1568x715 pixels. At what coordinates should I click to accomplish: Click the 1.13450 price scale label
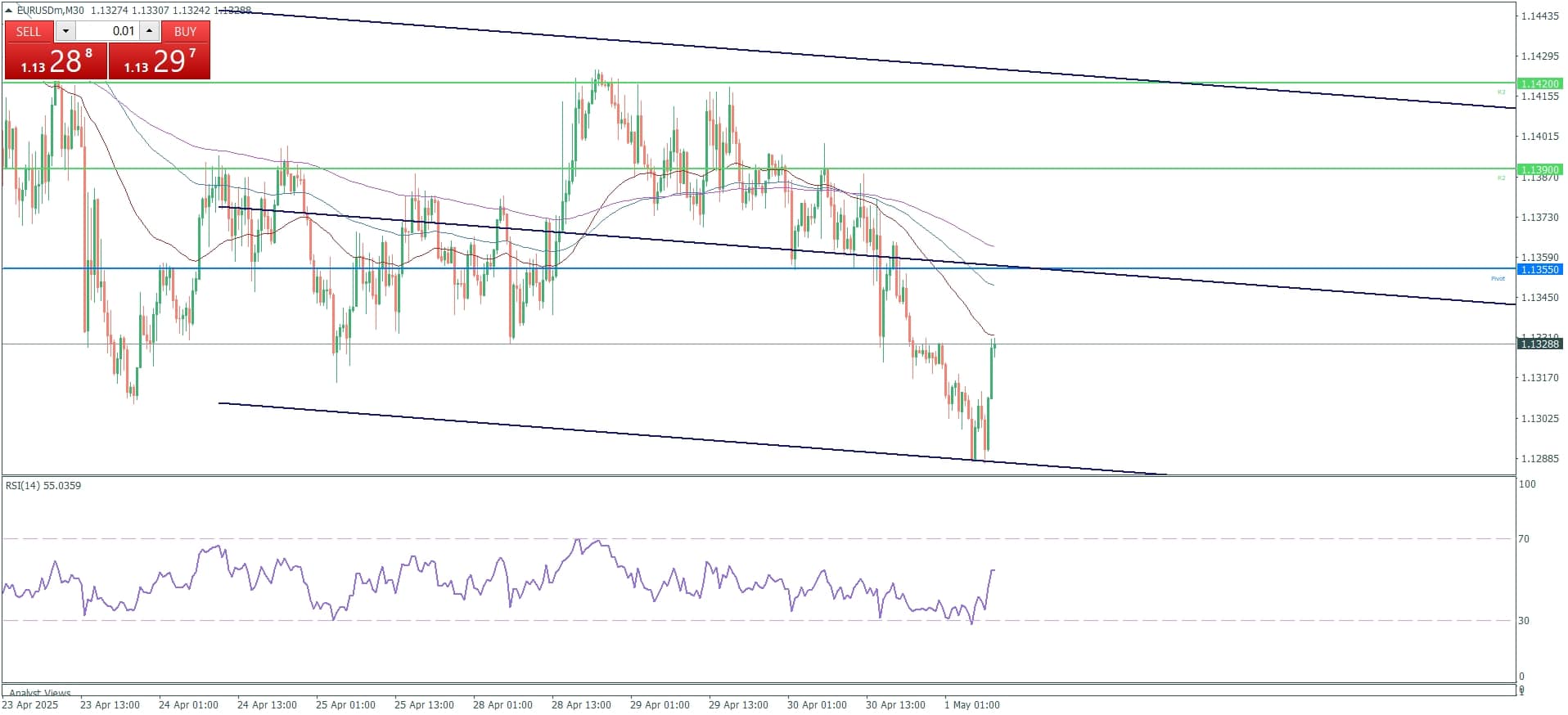tap(1539, 297)
